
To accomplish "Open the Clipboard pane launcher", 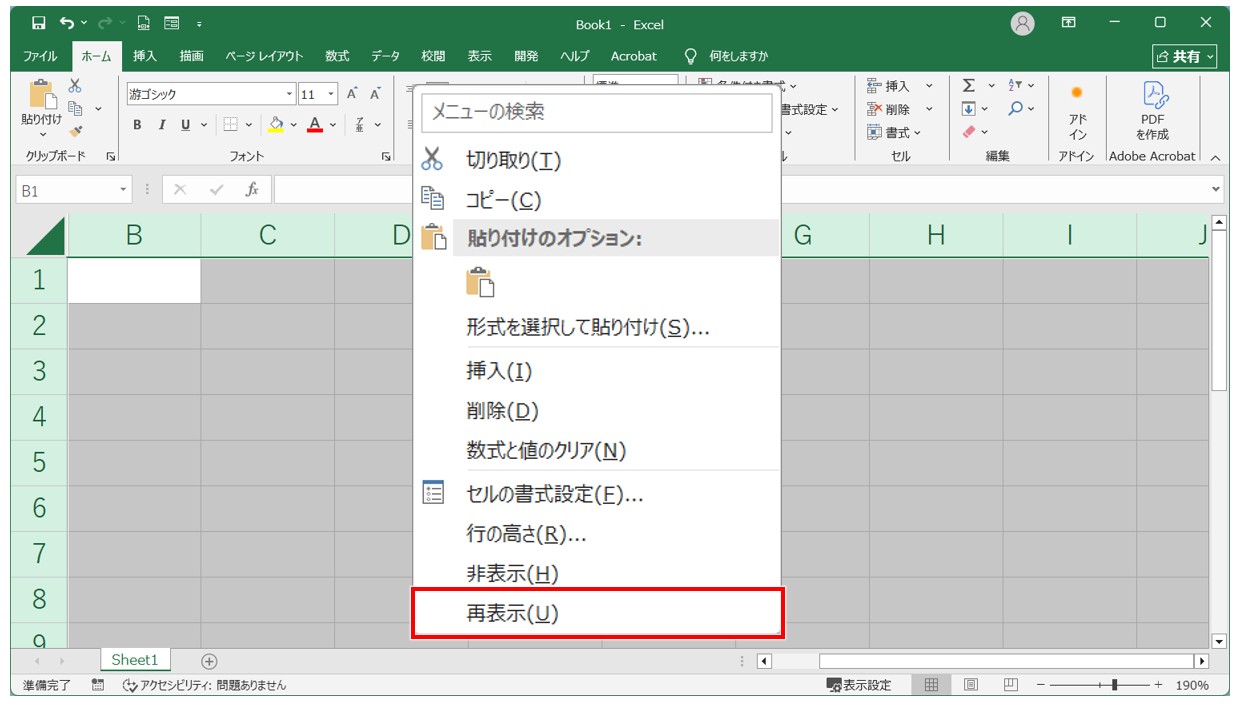I will [x=110, y=157].
